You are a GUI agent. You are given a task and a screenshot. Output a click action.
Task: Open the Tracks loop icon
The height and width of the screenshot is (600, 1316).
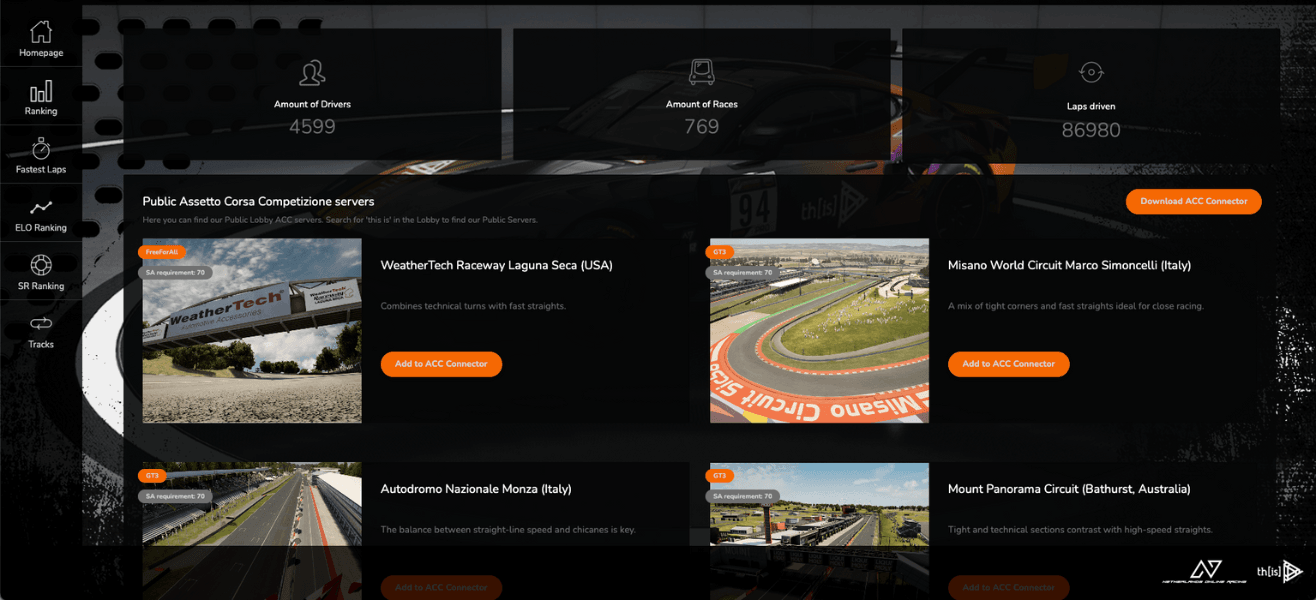(x=41, y=324)
